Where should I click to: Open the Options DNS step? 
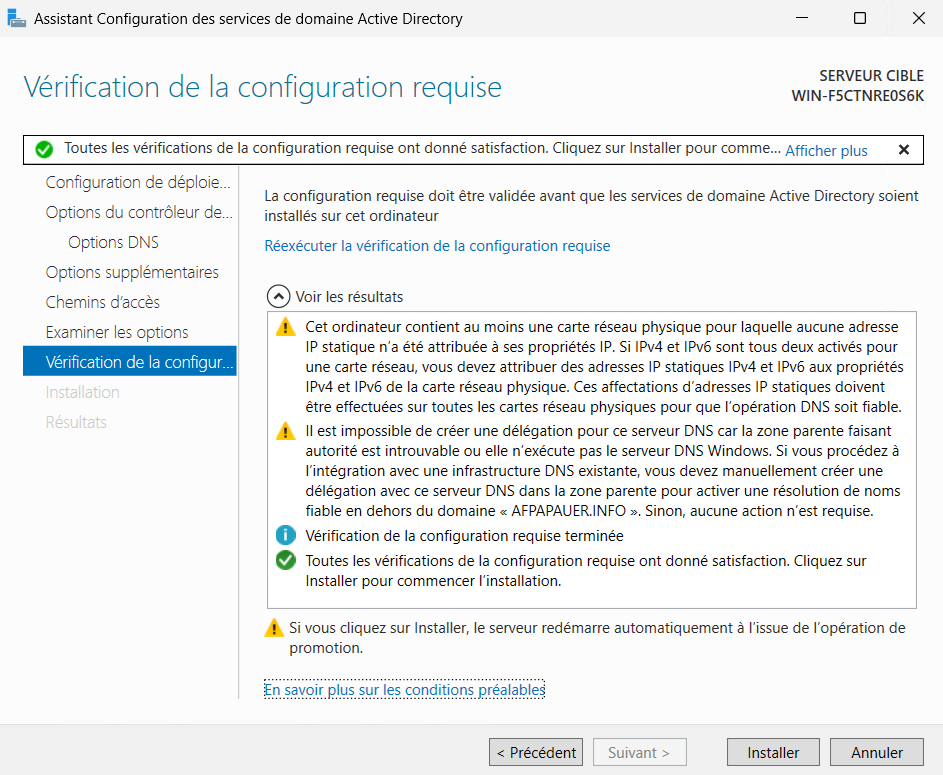coord(113,242)
